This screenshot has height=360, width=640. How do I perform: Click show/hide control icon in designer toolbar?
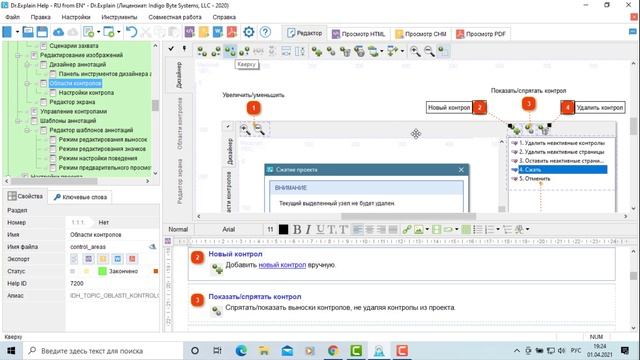pyautogui.click(x=331, y=51)
